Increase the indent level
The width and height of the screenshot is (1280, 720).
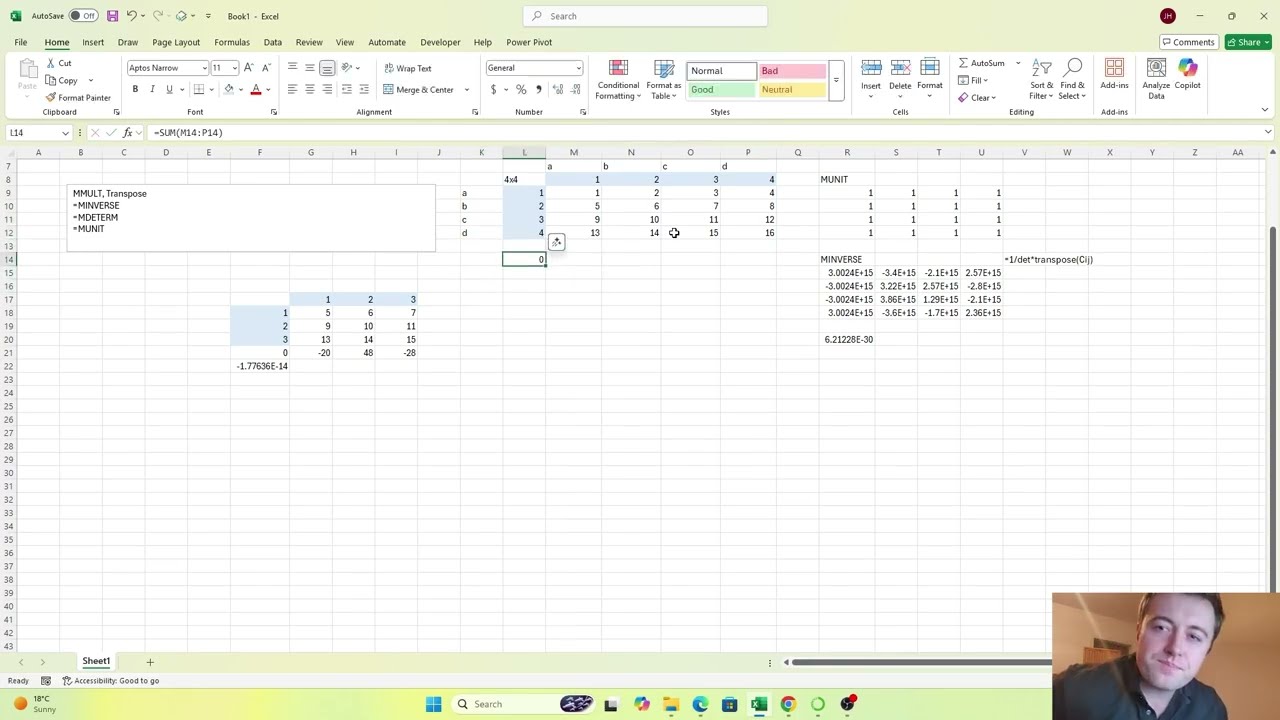point(363,89)
